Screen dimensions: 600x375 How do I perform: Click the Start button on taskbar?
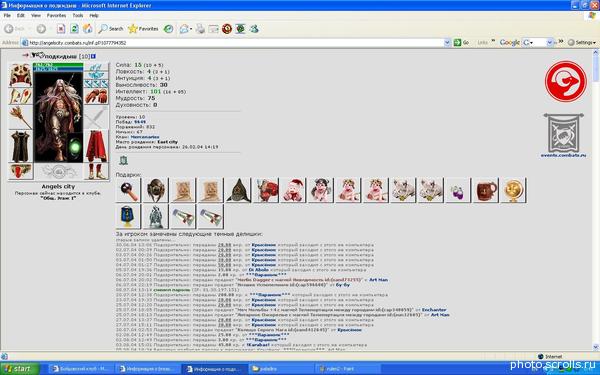(20, 368)
